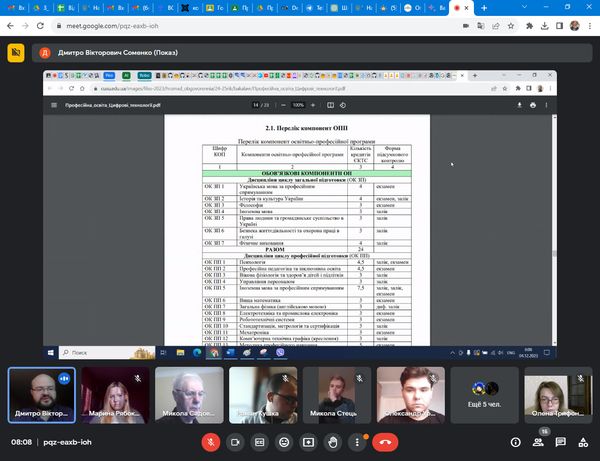Toggle the camera on or off
This screenshot has height=461, width=600.
tap(235, 441)
